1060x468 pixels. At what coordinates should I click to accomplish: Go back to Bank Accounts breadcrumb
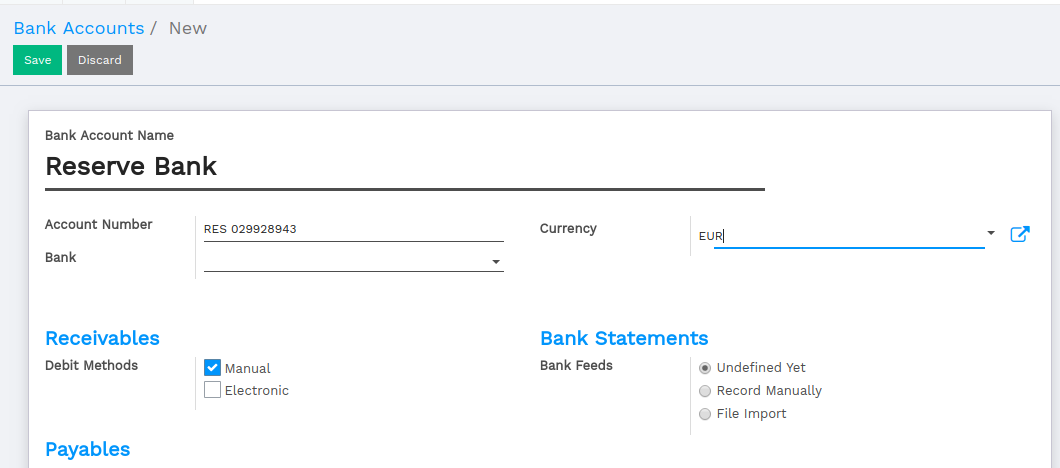coord(79,28)
